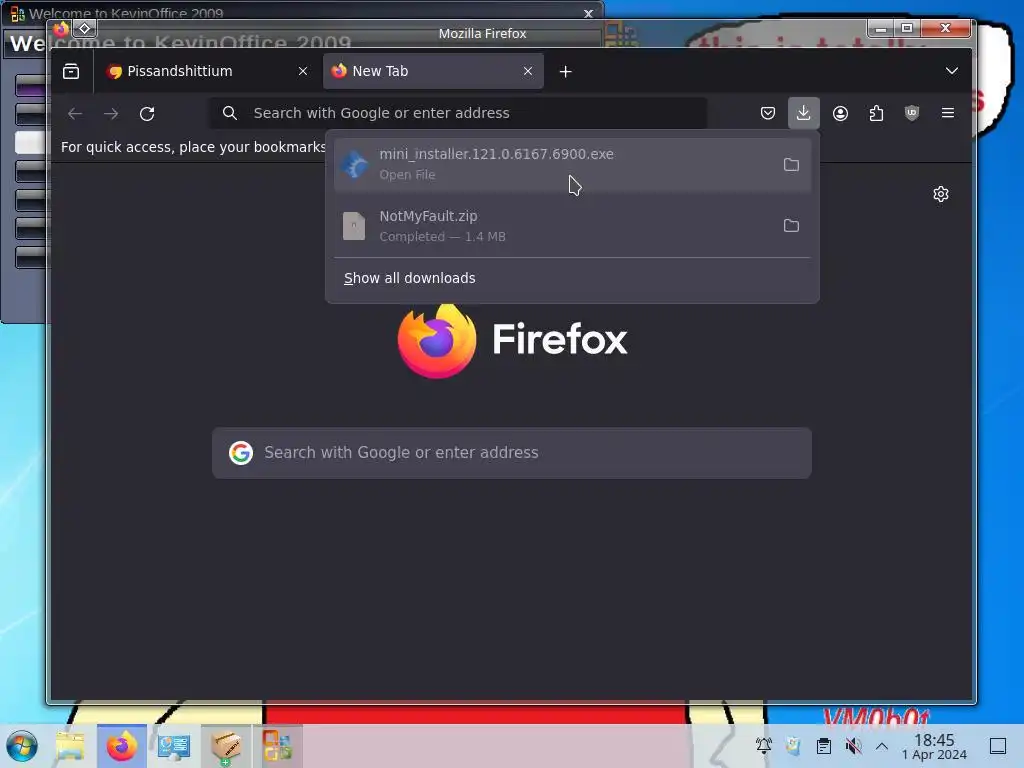
Task: Open the Firefox View tab list icon
Action: (x=71, y=71)
